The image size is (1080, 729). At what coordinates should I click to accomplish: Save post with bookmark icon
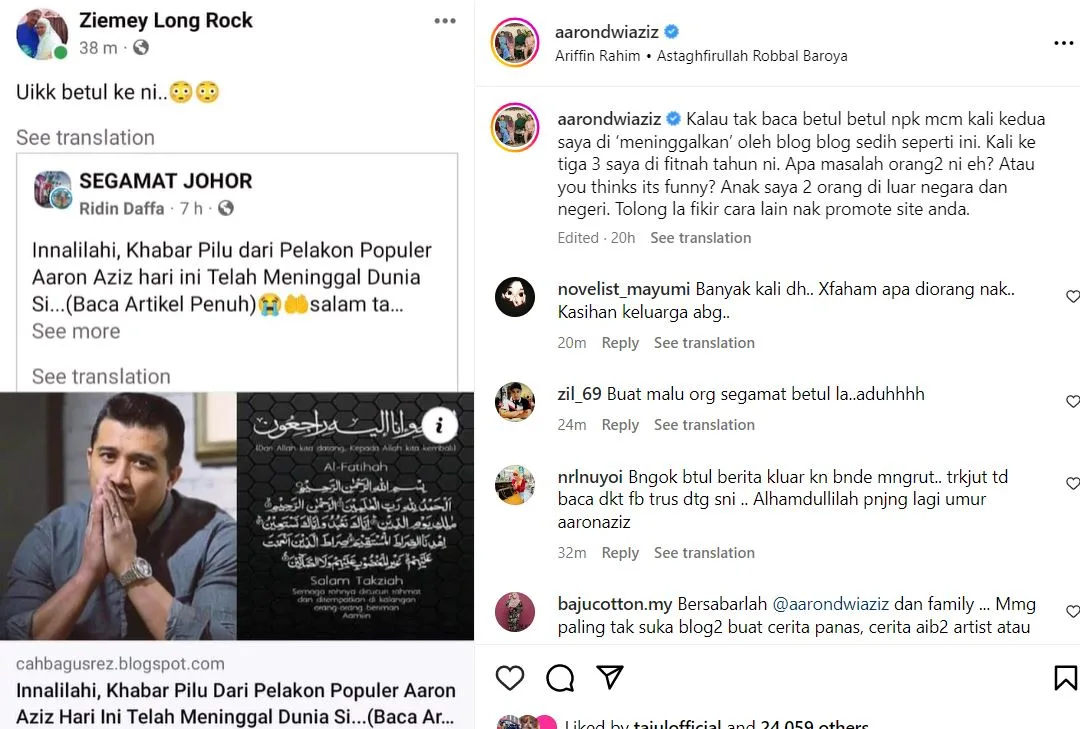[x=1066, y=678]
